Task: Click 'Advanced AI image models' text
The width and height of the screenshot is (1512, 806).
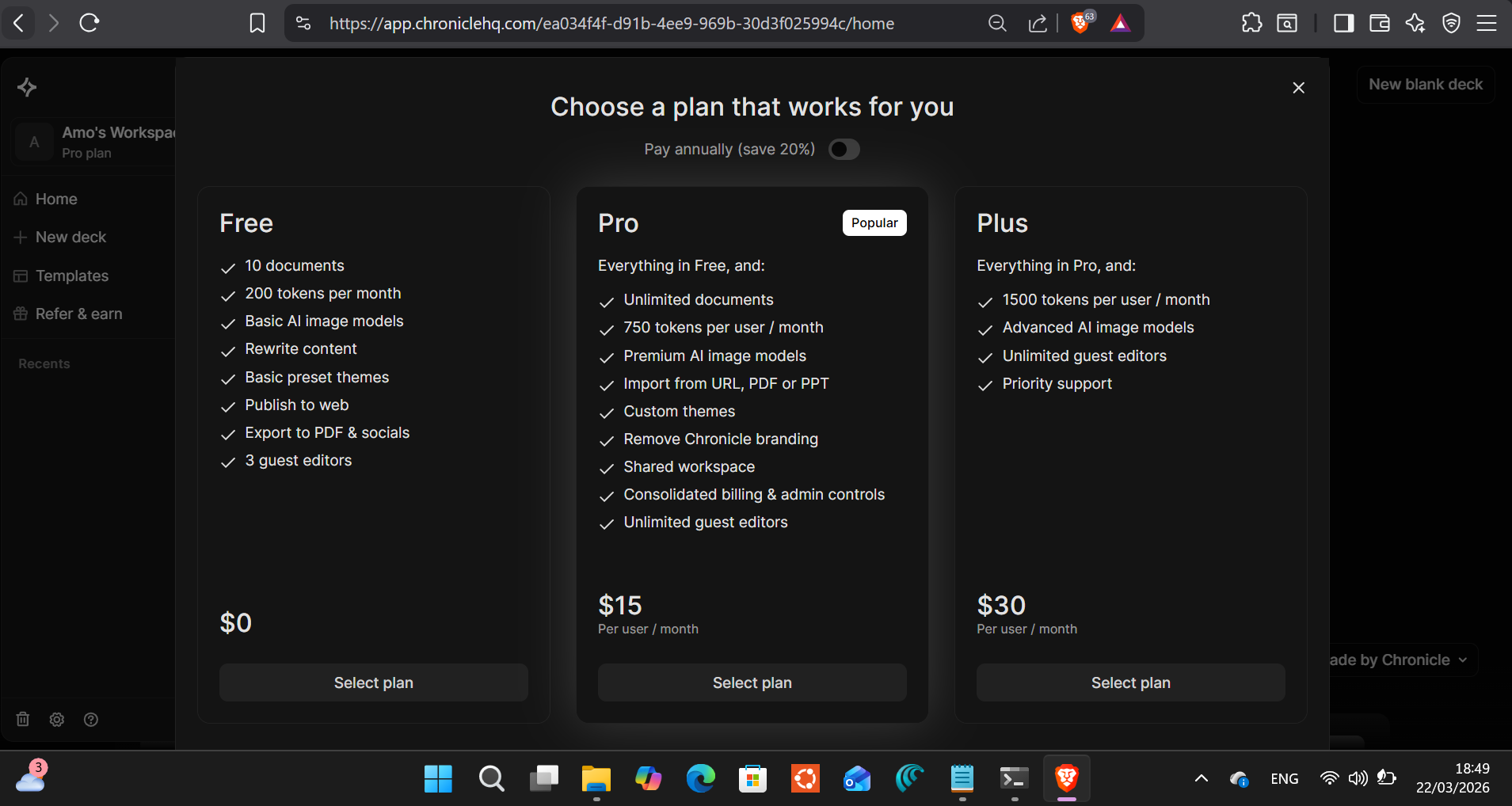Action: coord(1098,327)
